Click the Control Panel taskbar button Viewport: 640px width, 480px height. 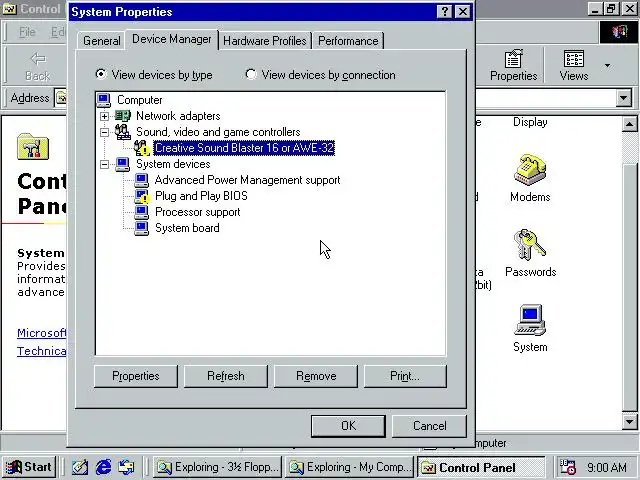[481, 467]
